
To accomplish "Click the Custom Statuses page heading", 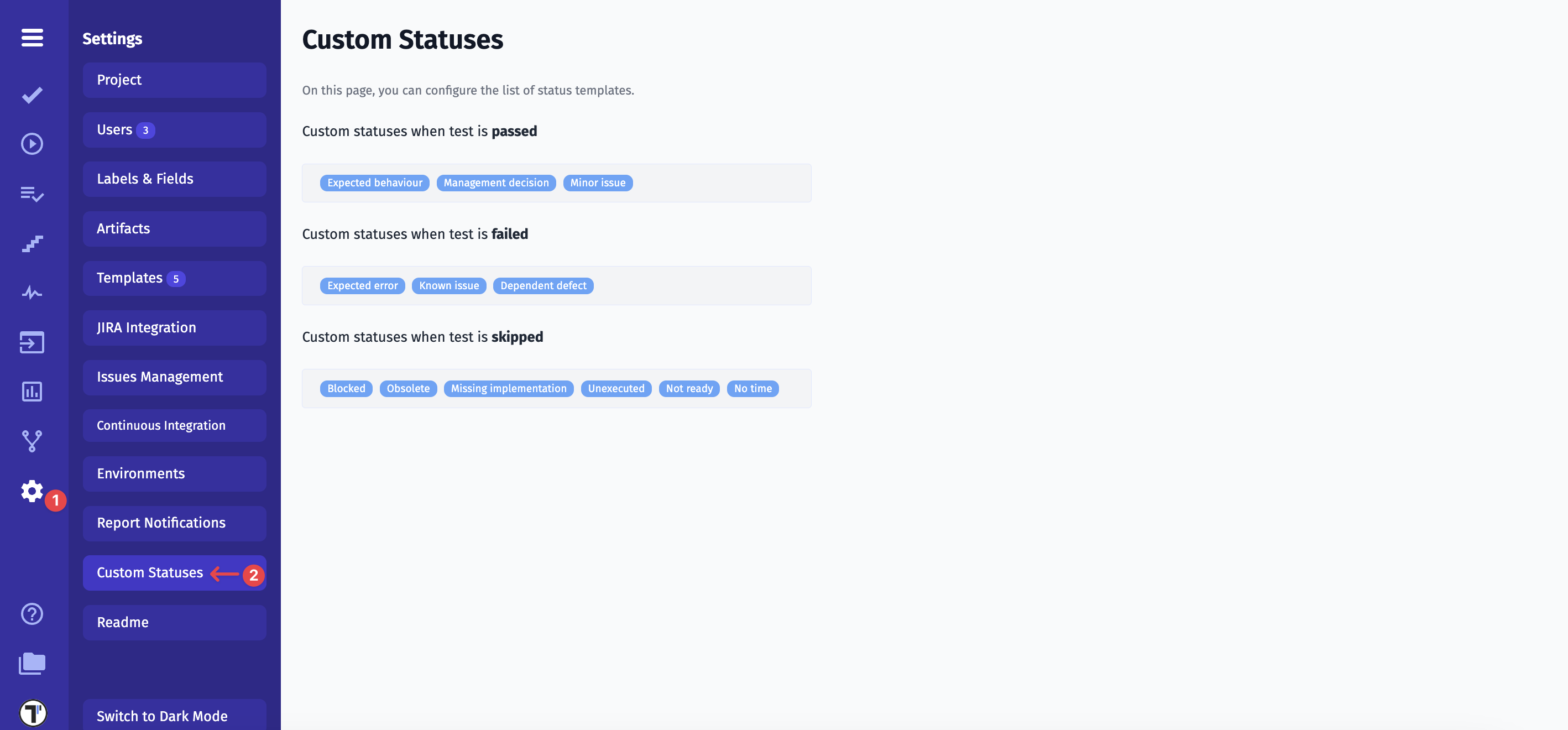I will [x=403, y=40].
